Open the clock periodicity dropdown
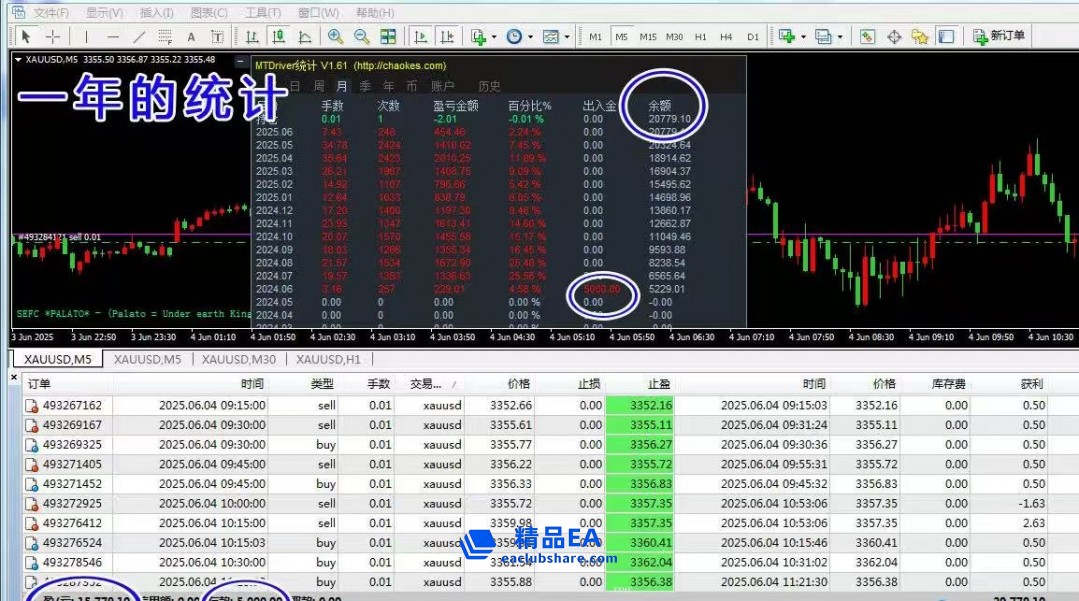The width and height of the screenshot is (1079, 601). tap(530, 37)
